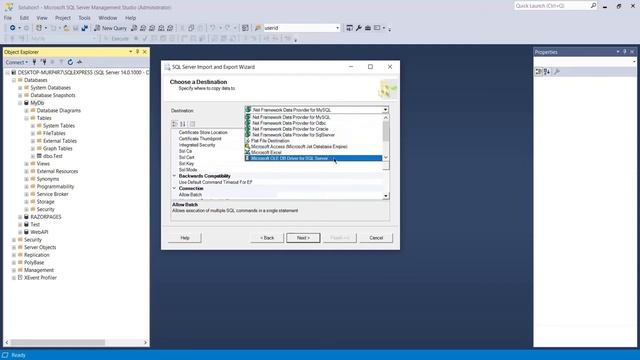Screen dimensions: 640x360
Task: Open the View menu
Action: [42, 18]
